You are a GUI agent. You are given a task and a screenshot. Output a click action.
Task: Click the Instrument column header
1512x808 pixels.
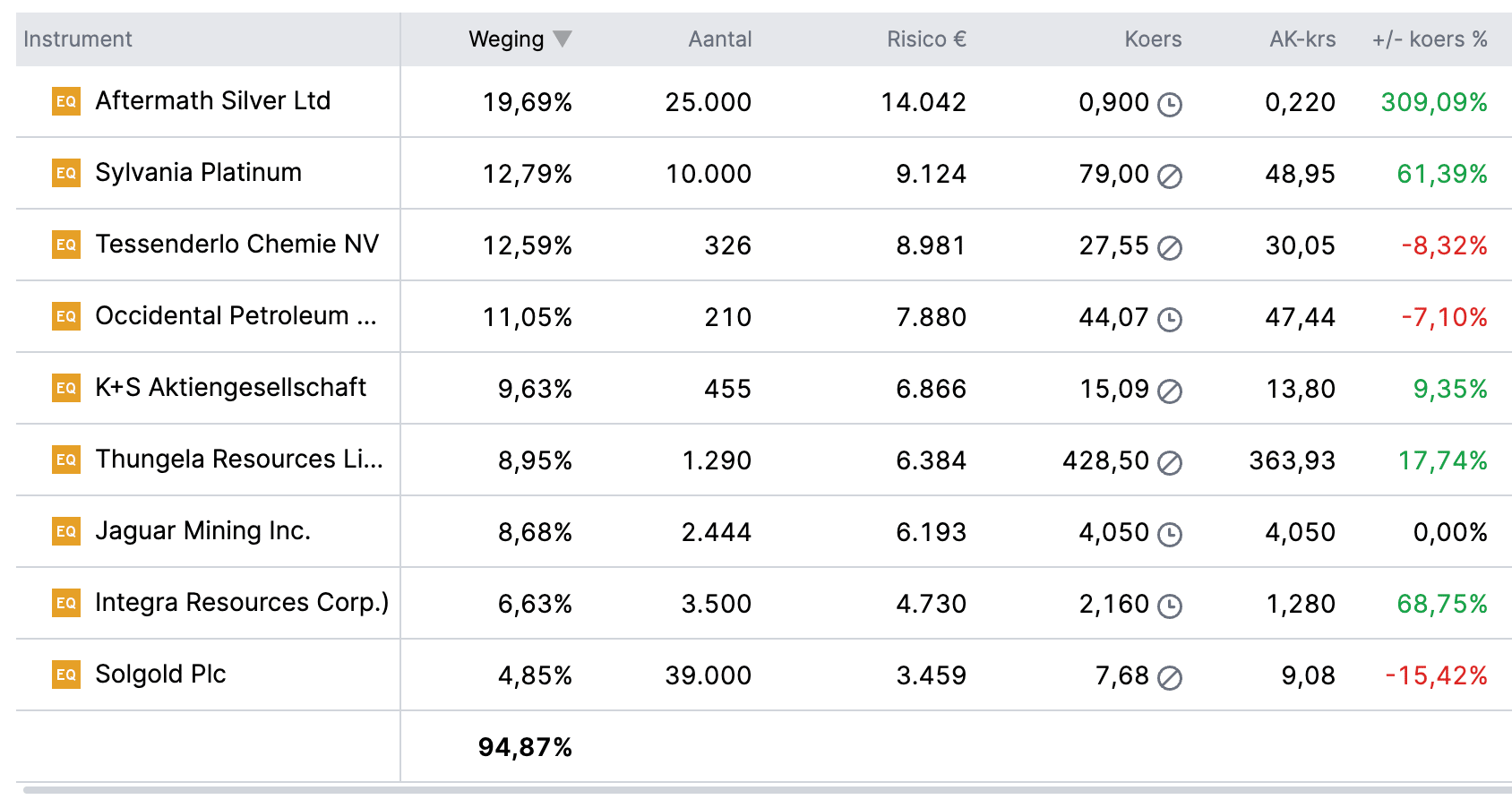[x=78, y=39]
